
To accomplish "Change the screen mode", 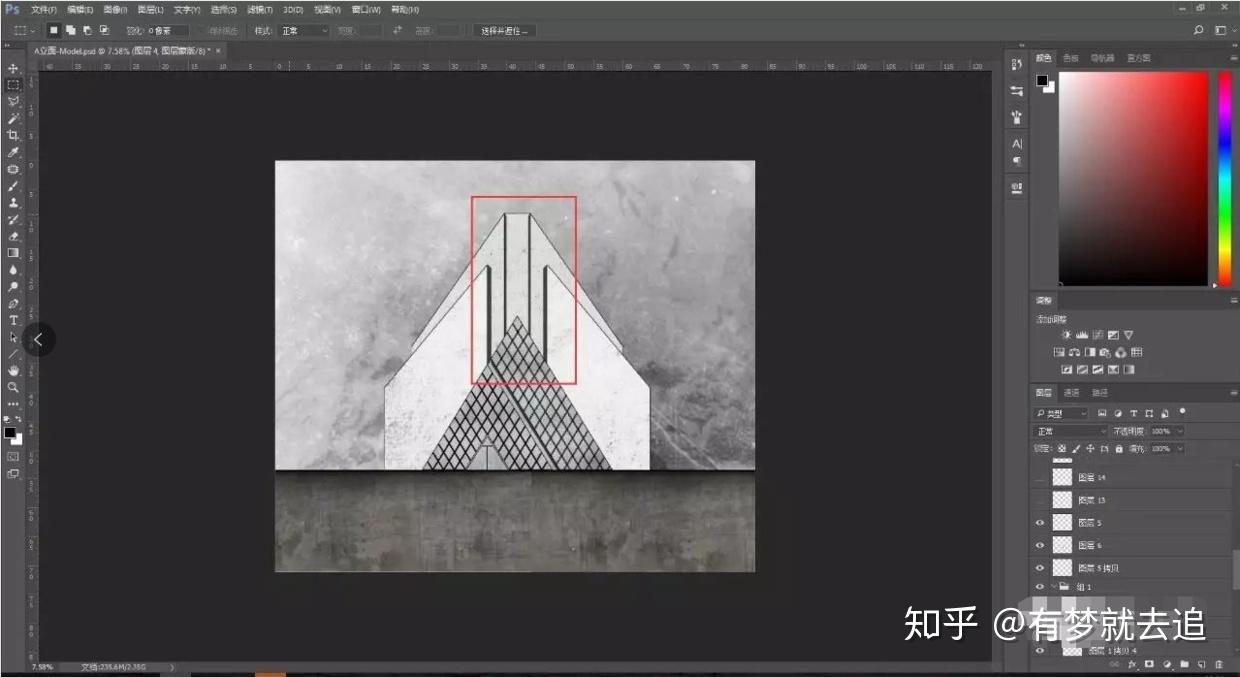I will [13, 473].
